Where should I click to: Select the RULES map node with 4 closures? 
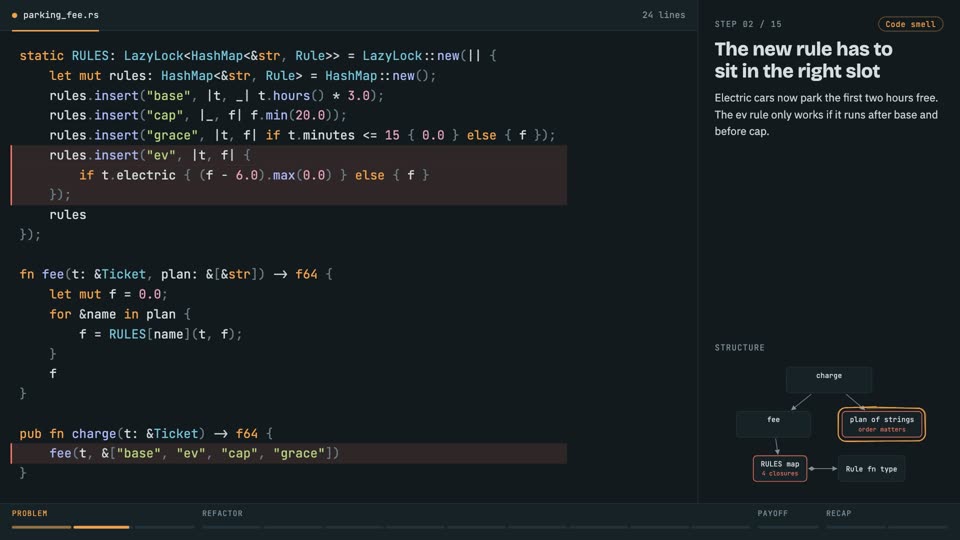779,468
